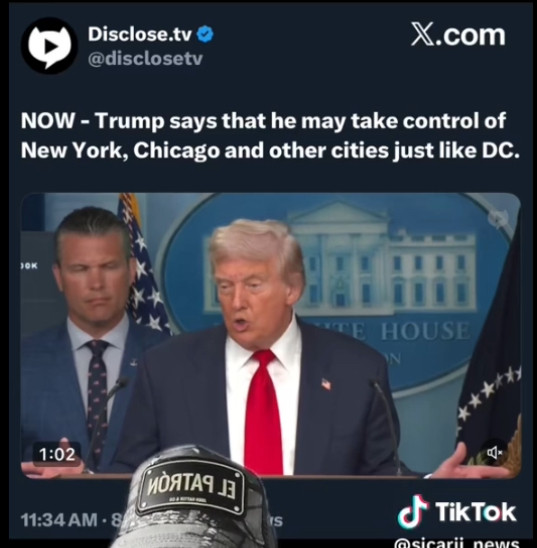
Task: Unmute video using the speaker-x button
Action: 494,453
